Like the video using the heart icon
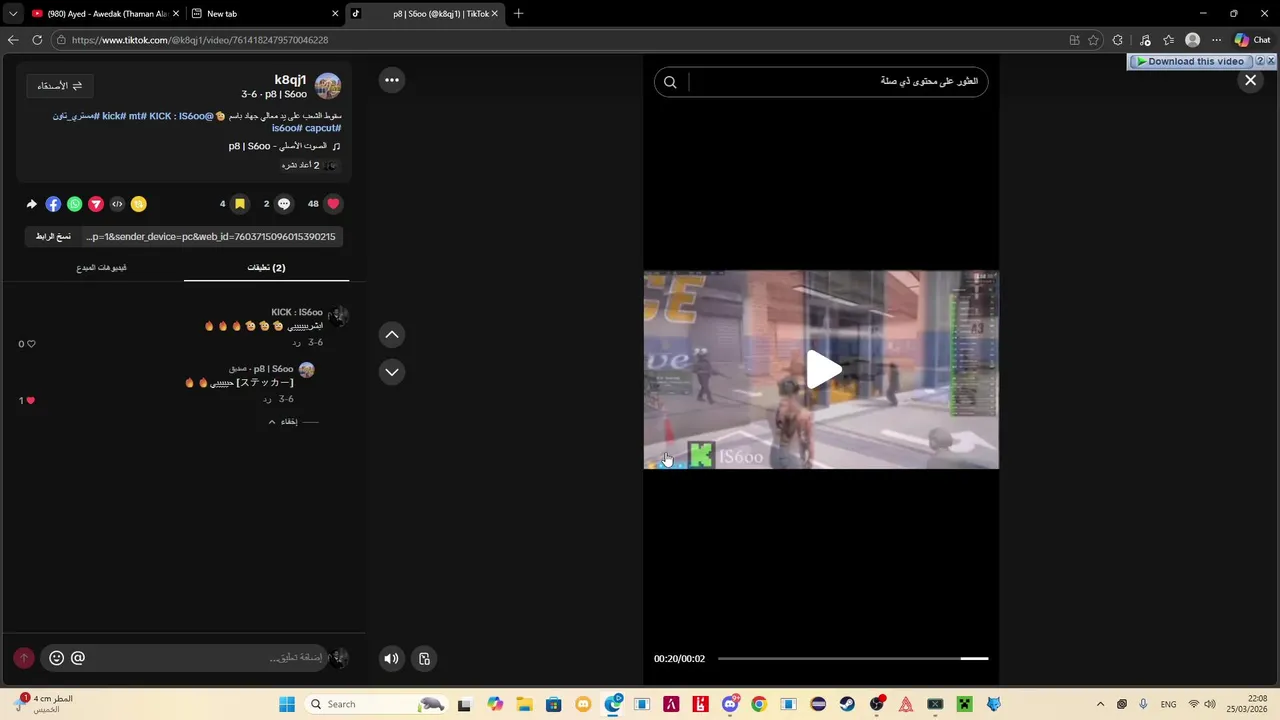The height and width of the screenshot is (720, 1280). pyautogui.click(x=334, y=203)
